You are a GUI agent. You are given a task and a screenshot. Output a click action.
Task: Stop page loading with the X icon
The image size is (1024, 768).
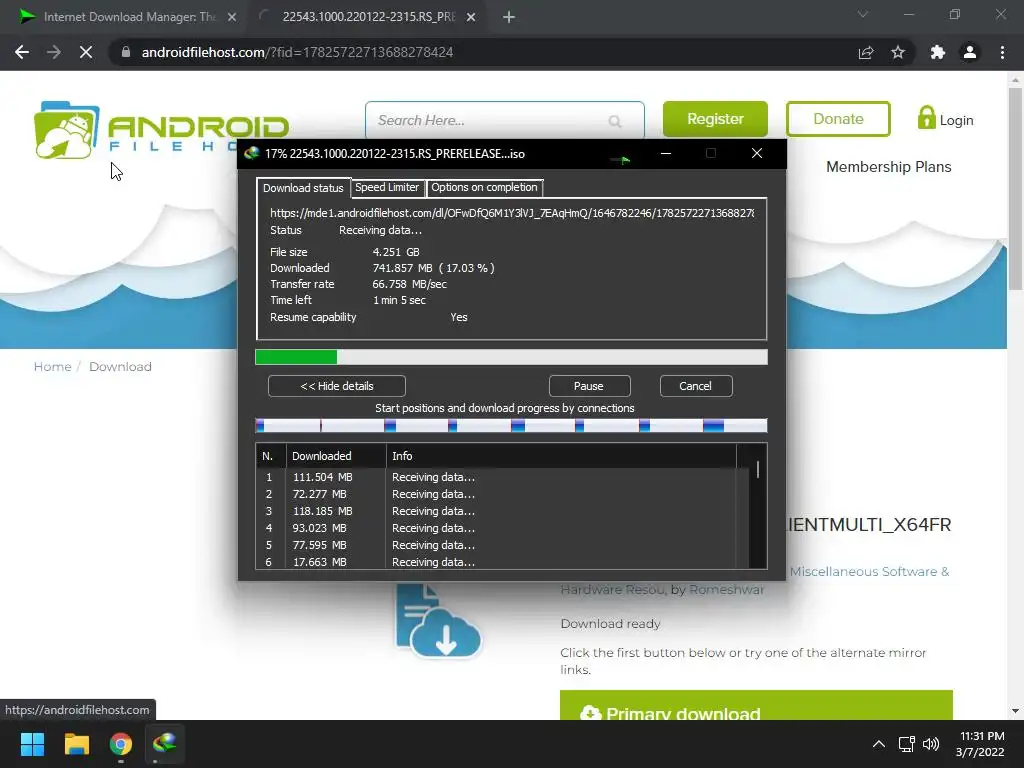pos(86,52)
